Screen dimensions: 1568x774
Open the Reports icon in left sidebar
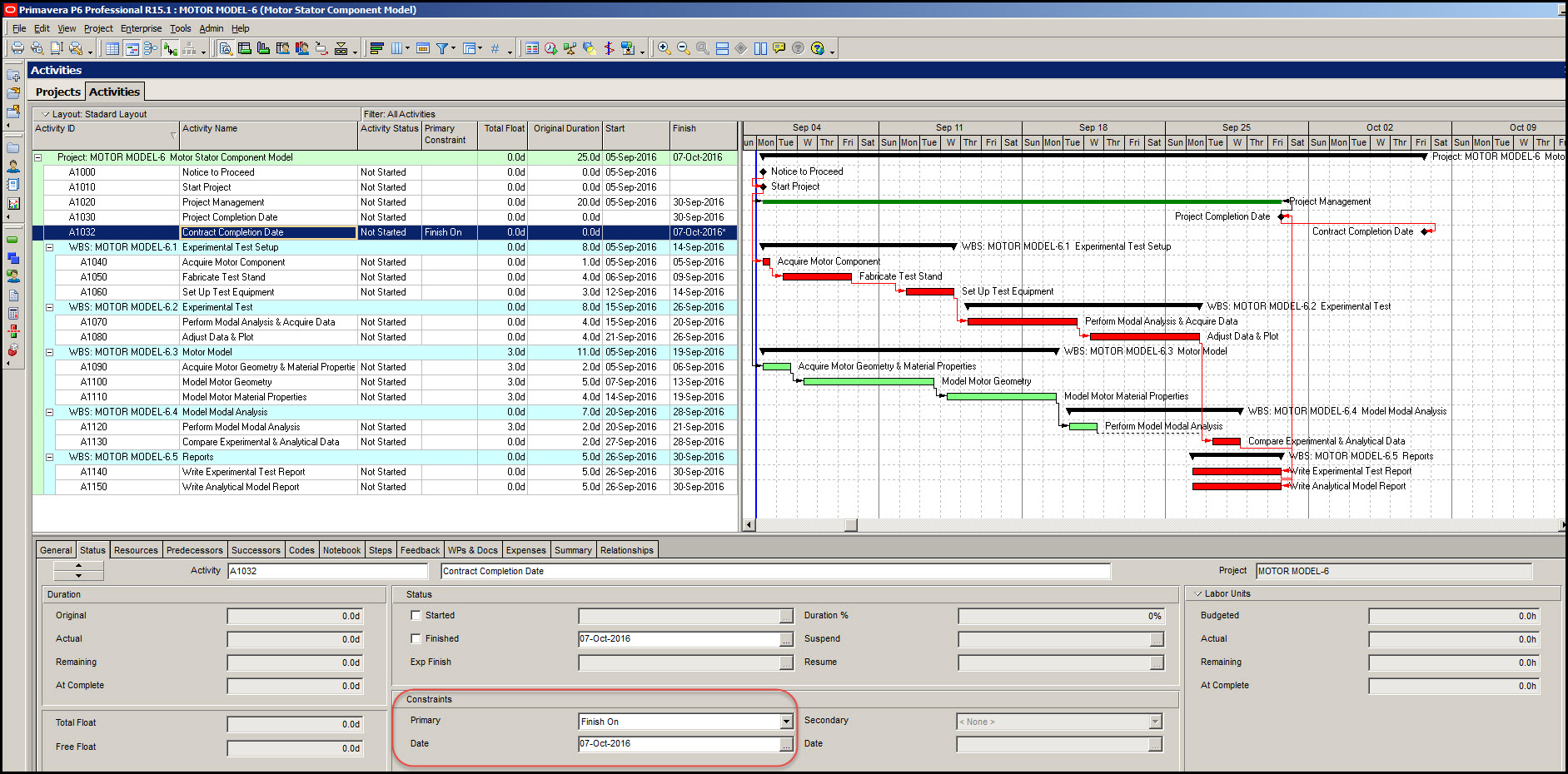coord(13,185)
